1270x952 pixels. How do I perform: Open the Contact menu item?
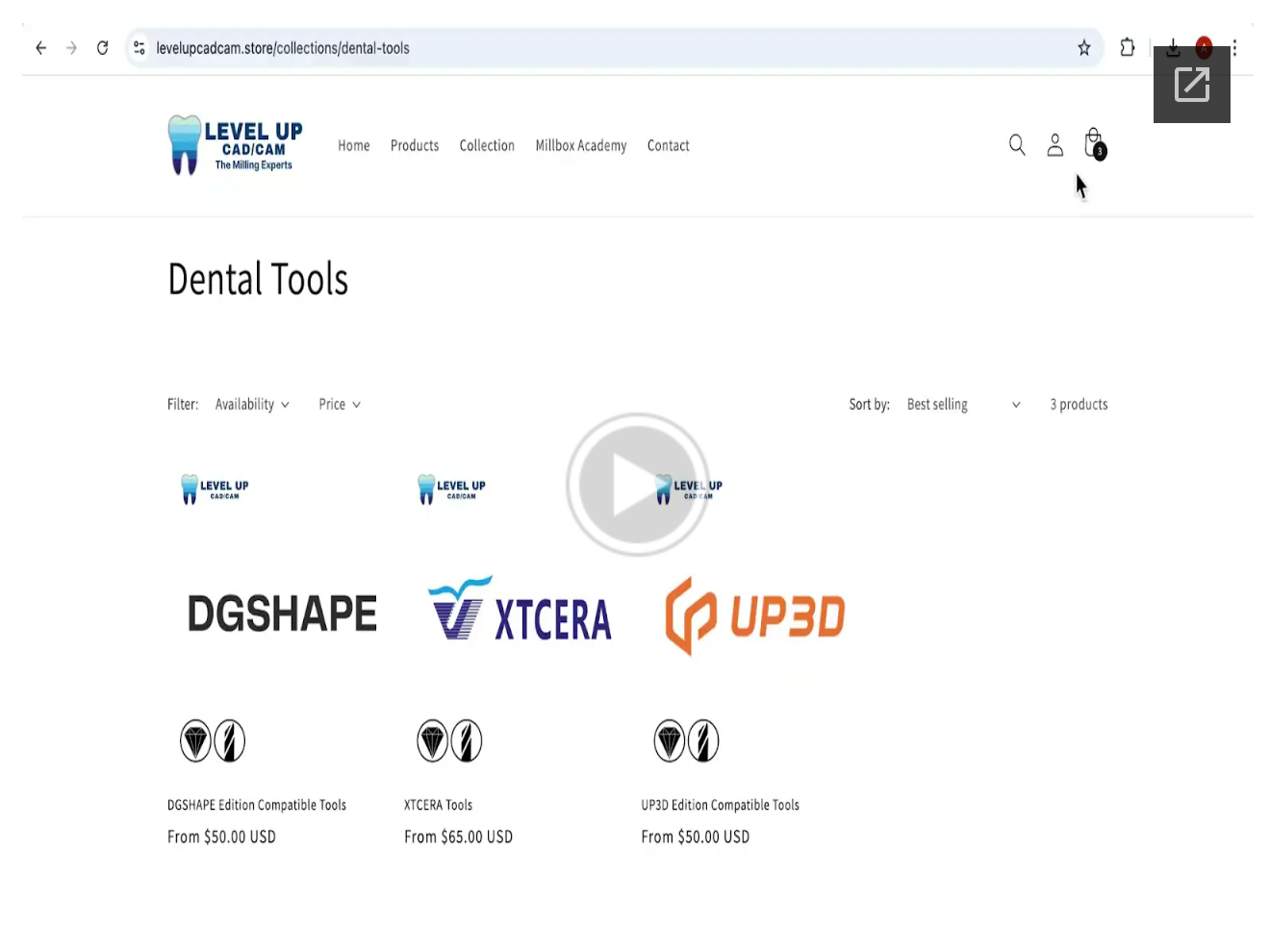coord(669,145)
